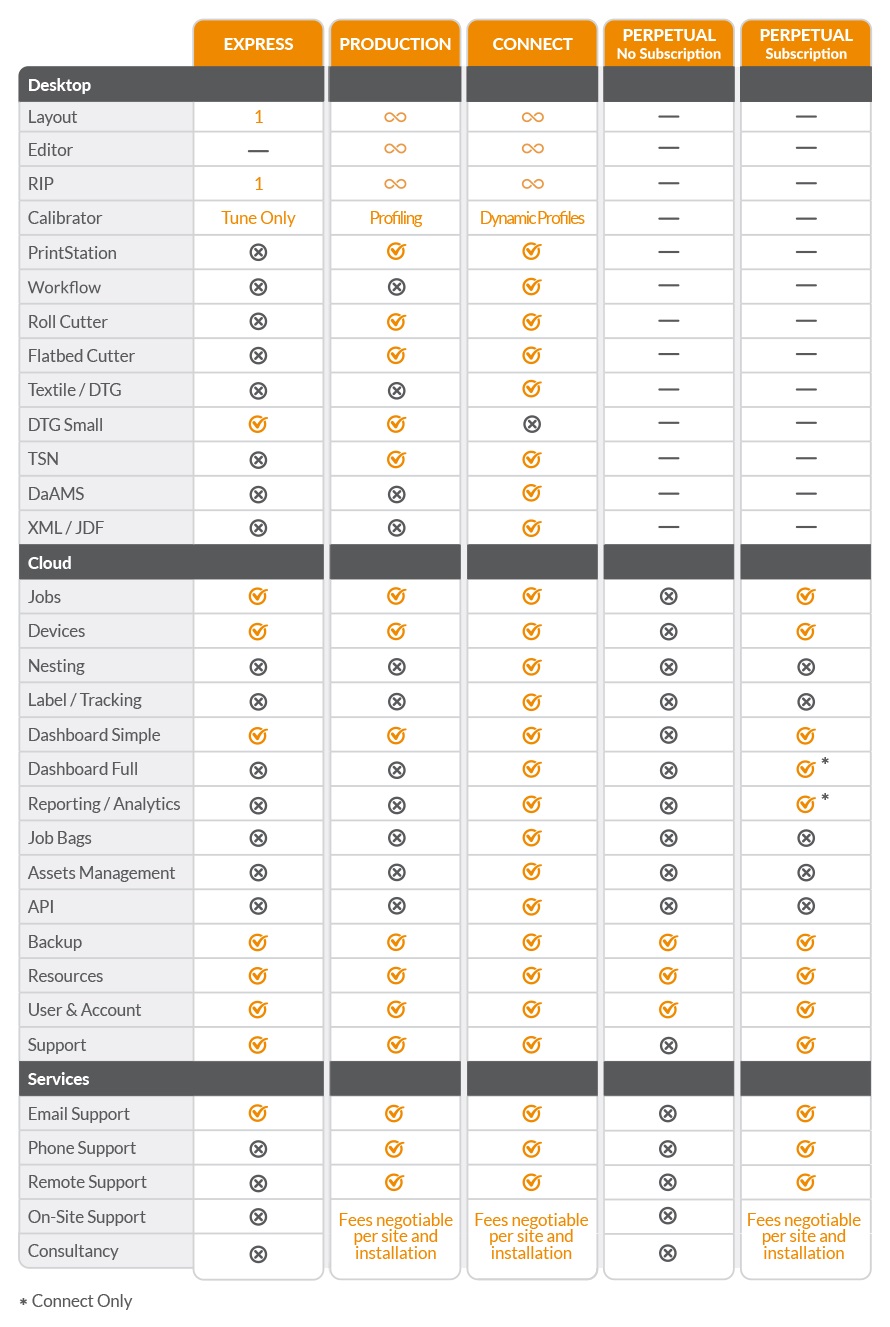The height and width of the screenshot is (1327, 890).
Task: Click the CONNECT plan header
Action: 532,44
